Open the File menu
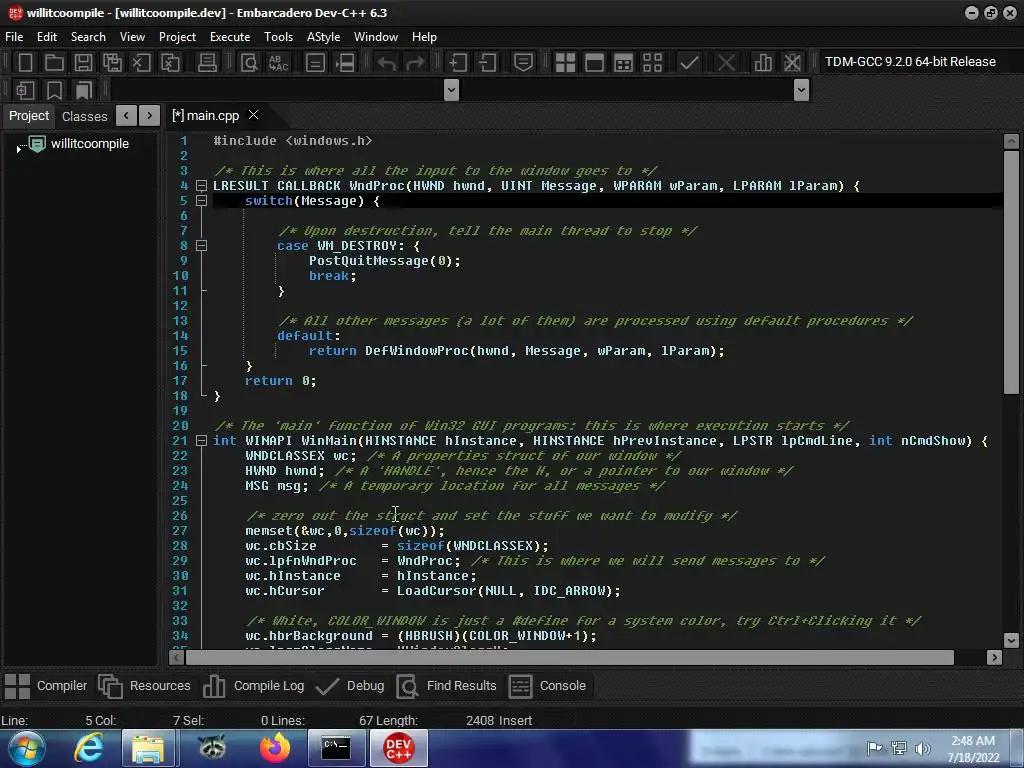The height and width of the screenshot is (768, 1024). pyautogui.click(x=14, y=37)
